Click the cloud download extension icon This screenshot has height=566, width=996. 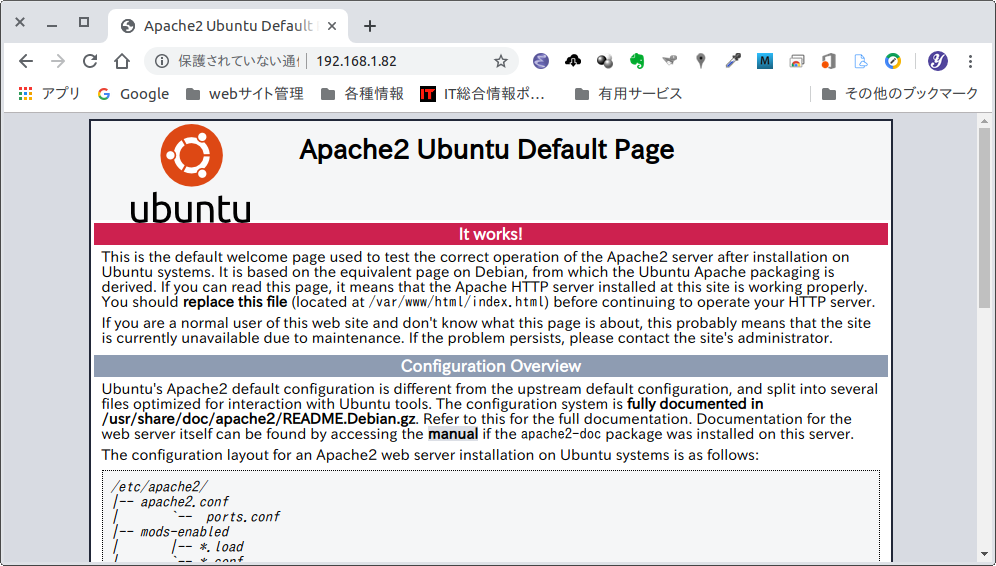point(573,61)
